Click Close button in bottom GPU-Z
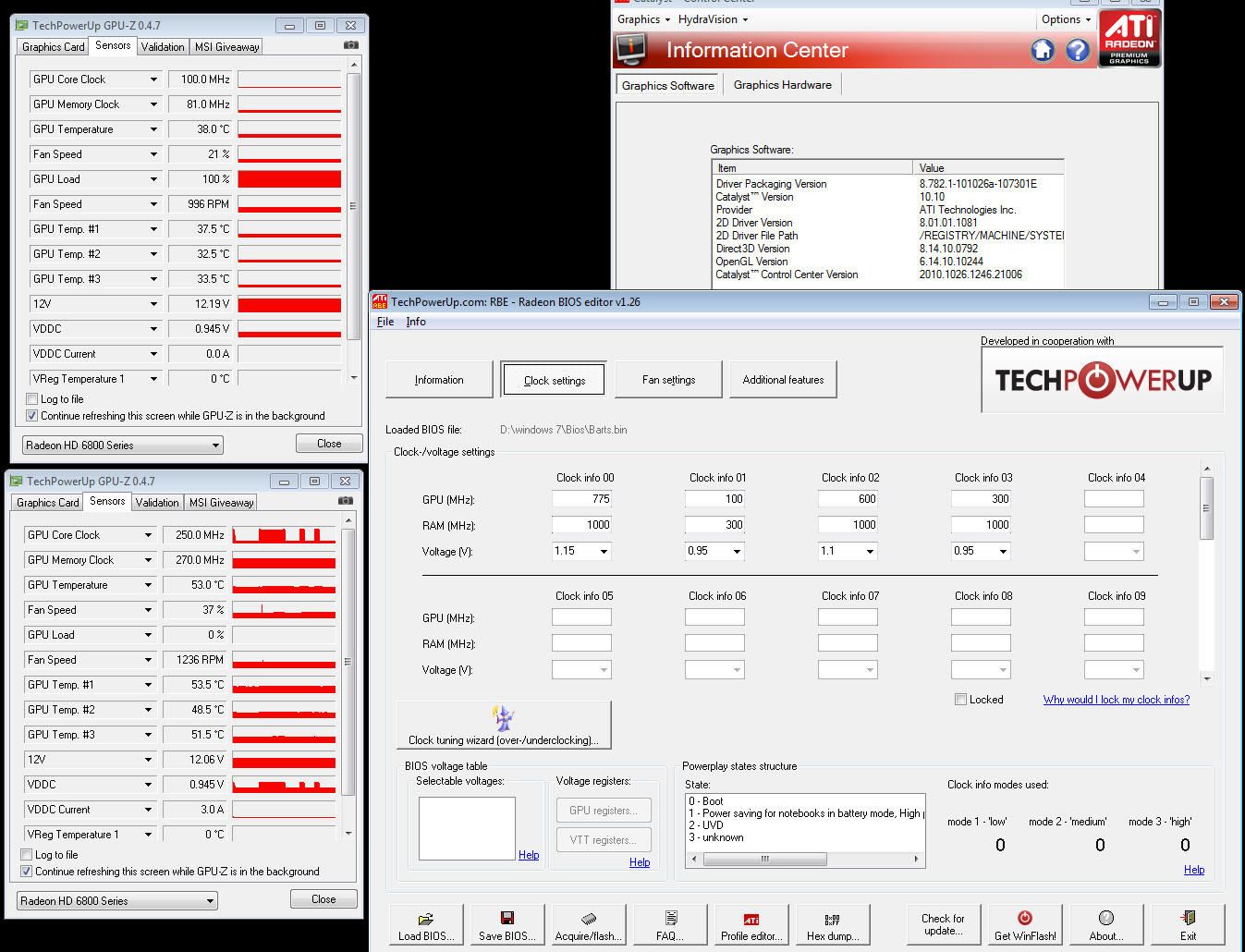The height and width of the screenshot is (952, 1245). pos(323,899)
